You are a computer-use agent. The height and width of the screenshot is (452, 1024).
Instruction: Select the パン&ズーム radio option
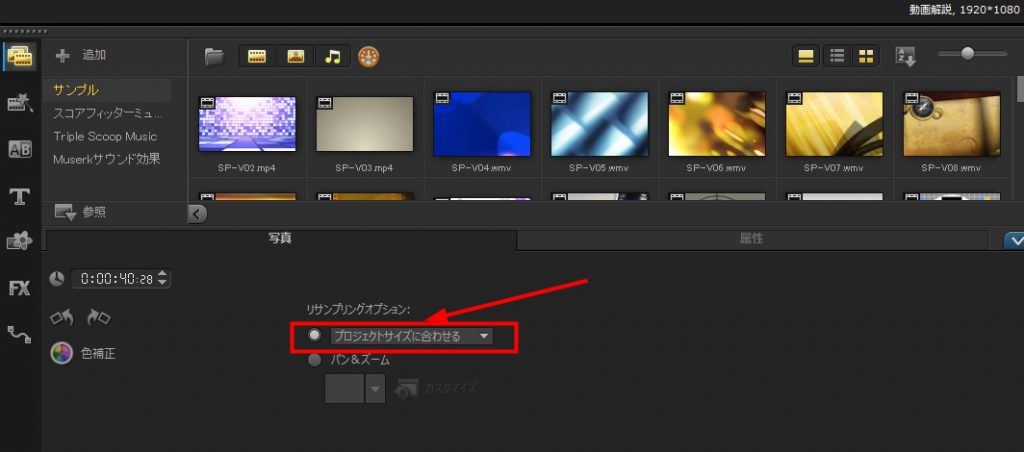click(314, 360)
